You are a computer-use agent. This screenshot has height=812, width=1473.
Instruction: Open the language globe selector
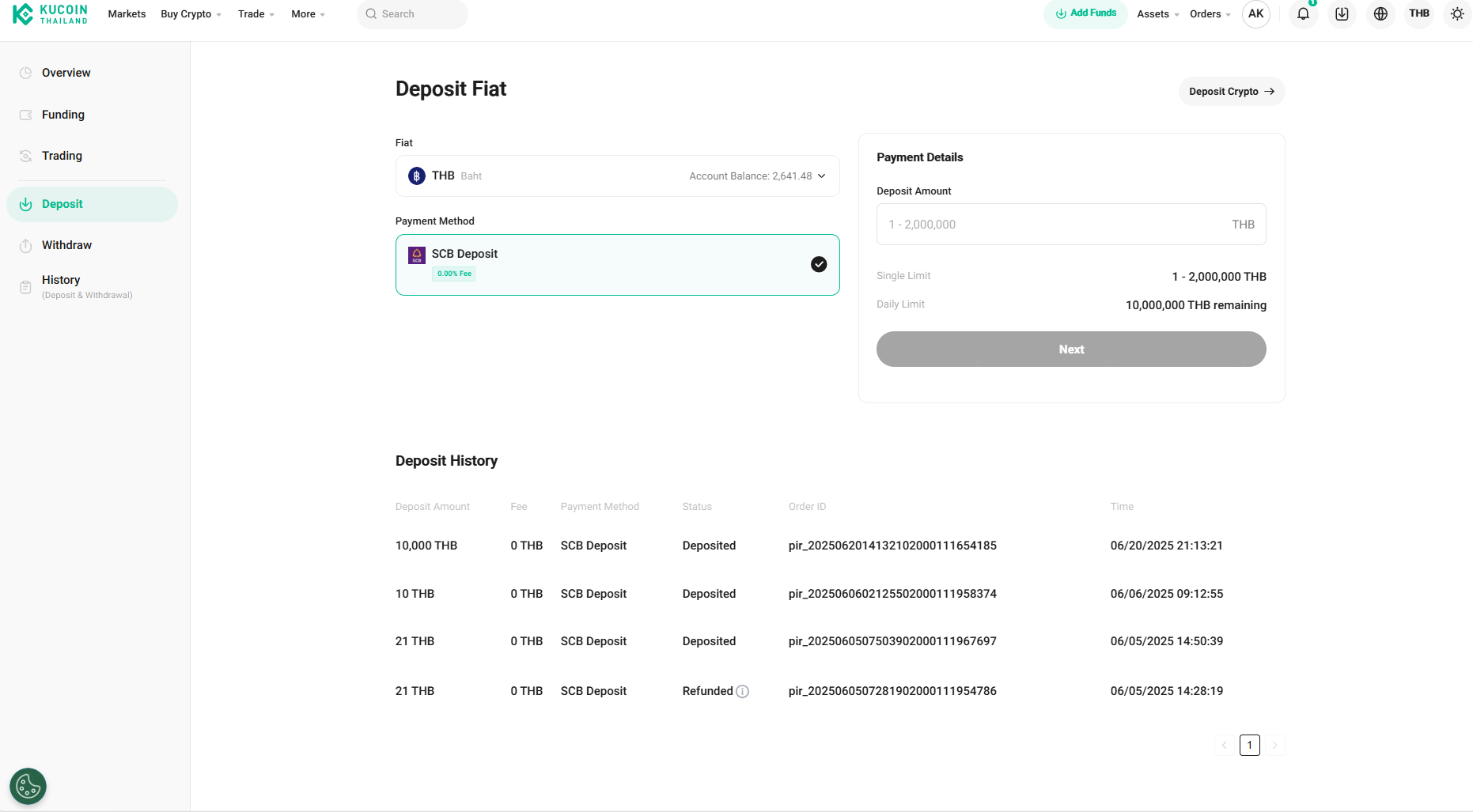pos(1380,14)
